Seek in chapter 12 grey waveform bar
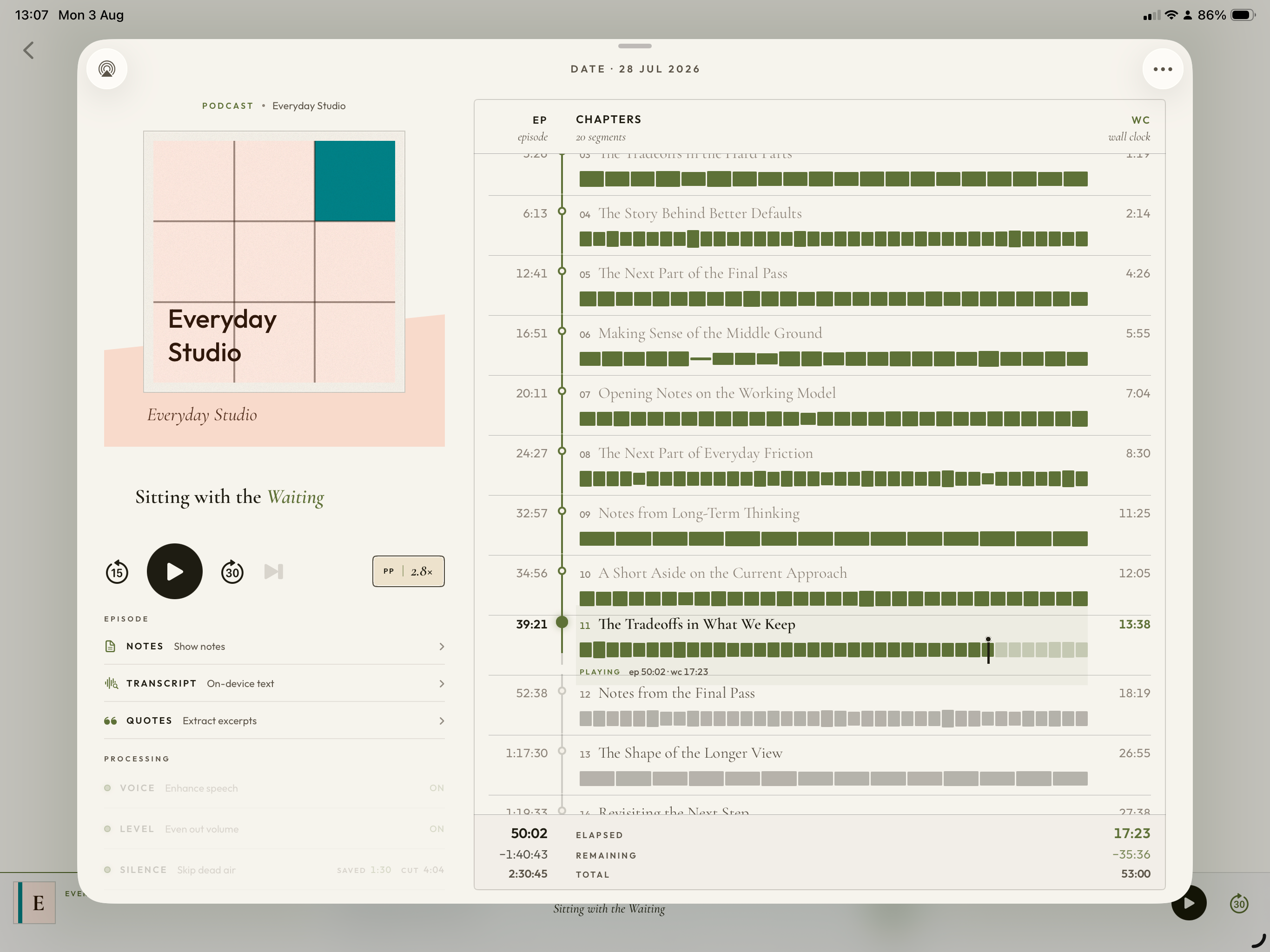Viewport: 1270px width, 952px height. pos(833,718)
